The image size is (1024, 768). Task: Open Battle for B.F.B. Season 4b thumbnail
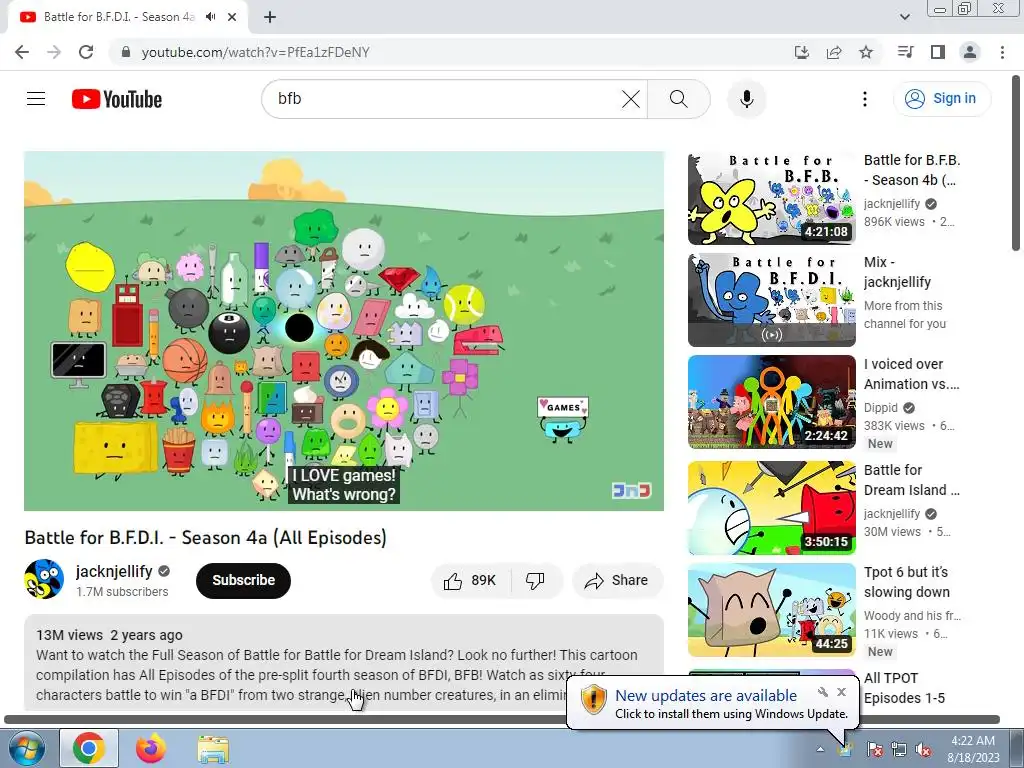(771, 198)
